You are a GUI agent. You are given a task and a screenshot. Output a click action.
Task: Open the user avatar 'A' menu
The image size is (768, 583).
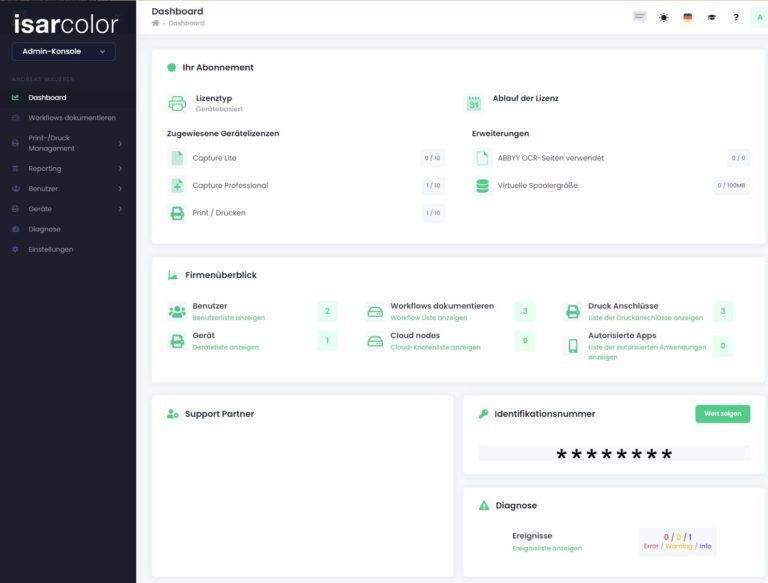point(759,17)
